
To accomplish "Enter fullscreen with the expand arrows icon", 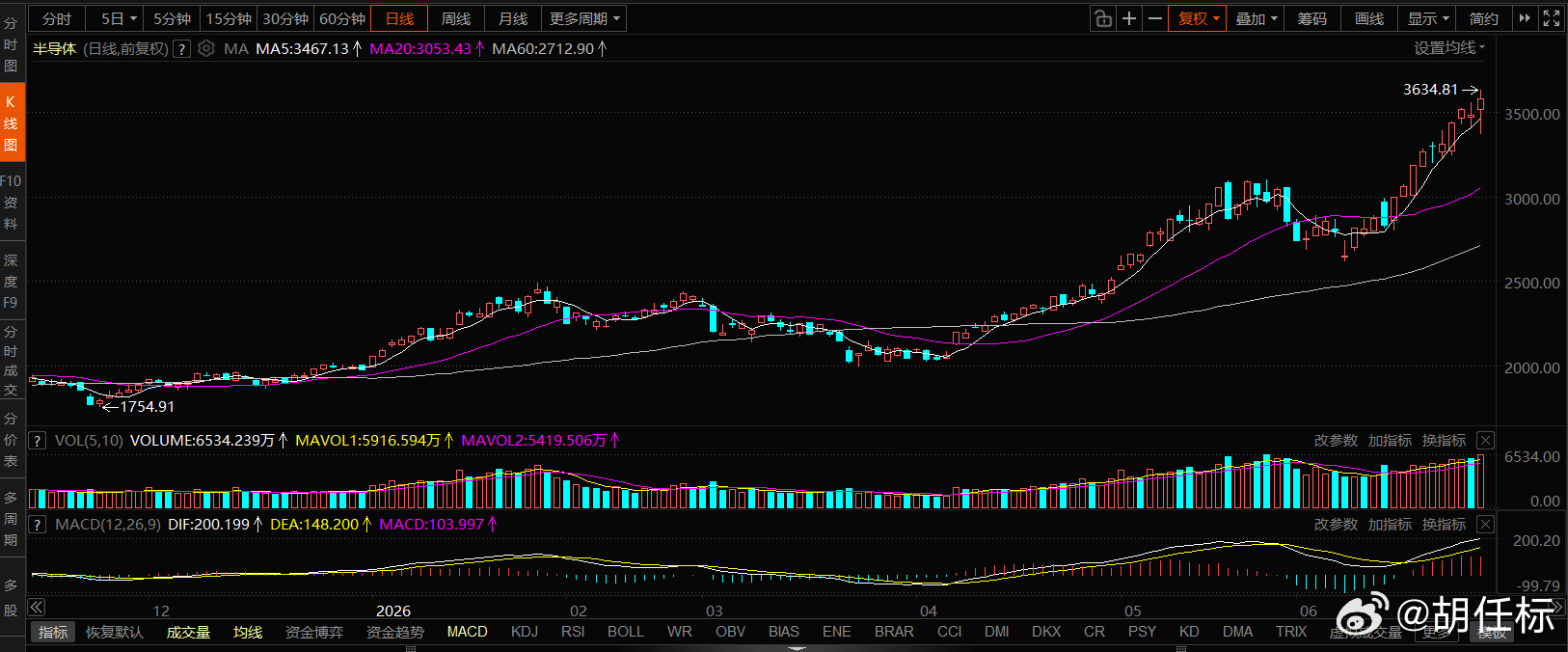I will point(1552,18).
